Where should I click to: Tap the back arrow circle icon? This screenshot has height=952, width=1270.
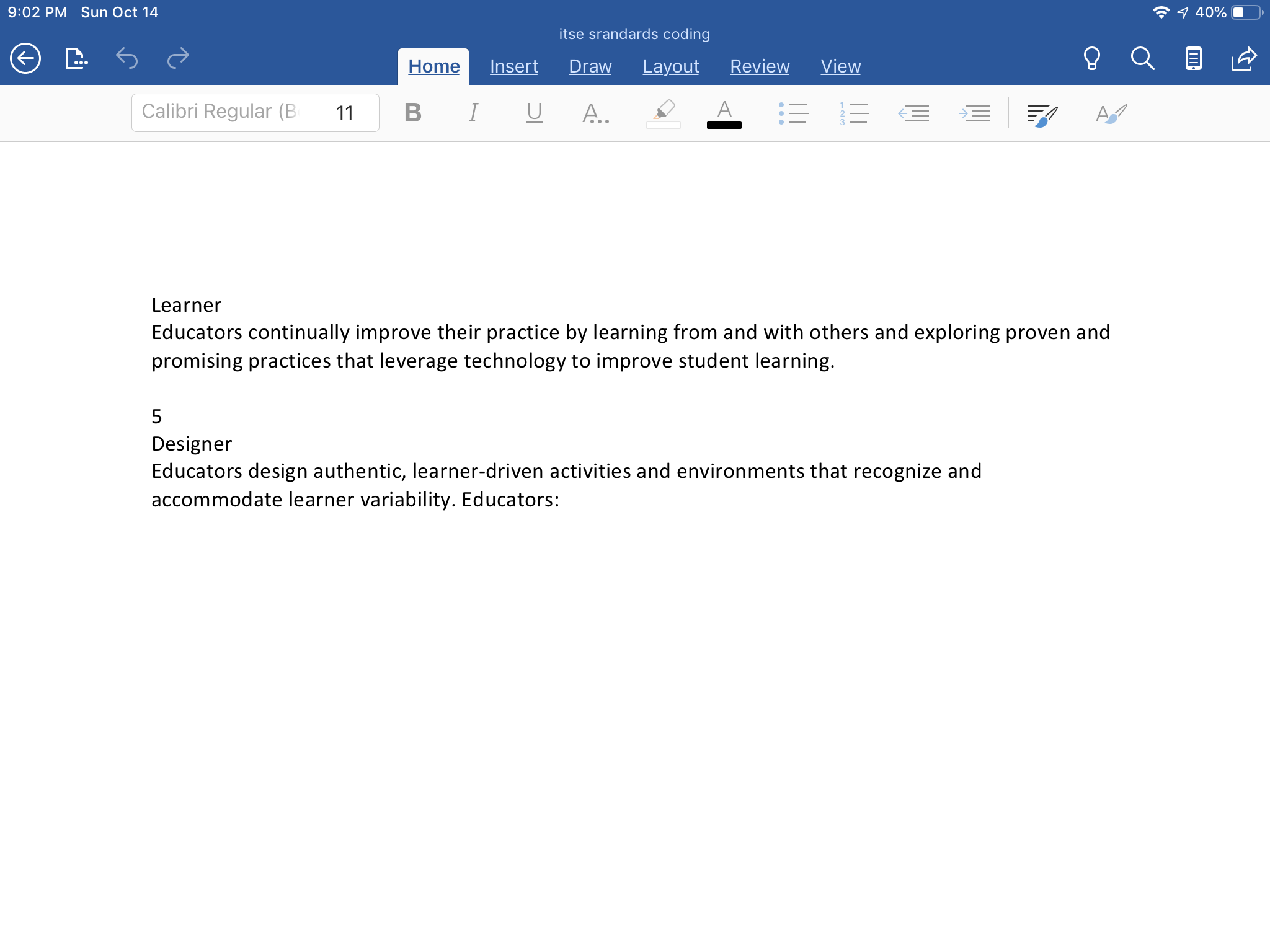pyautogui.click(x=25, y=59)
